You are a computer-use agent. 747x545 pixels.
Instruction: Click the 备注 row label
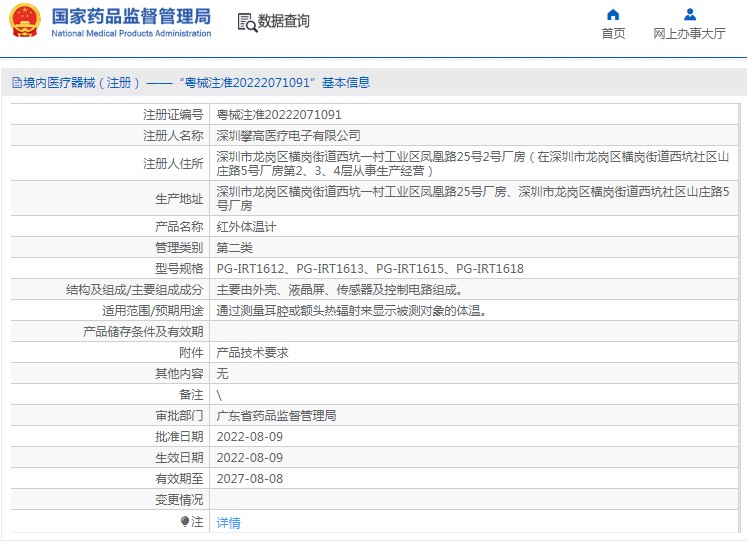tap(191, 394)
